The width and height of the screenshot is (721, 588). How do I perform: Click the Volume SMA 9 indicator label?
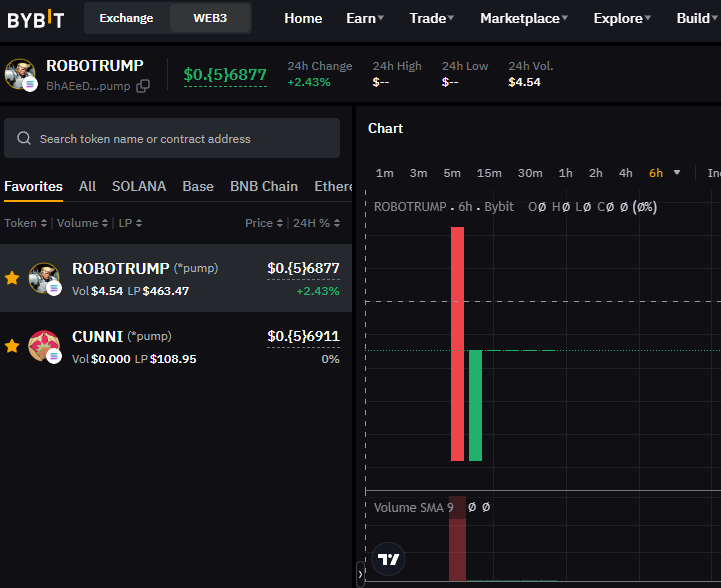click(x=413, y=508)
